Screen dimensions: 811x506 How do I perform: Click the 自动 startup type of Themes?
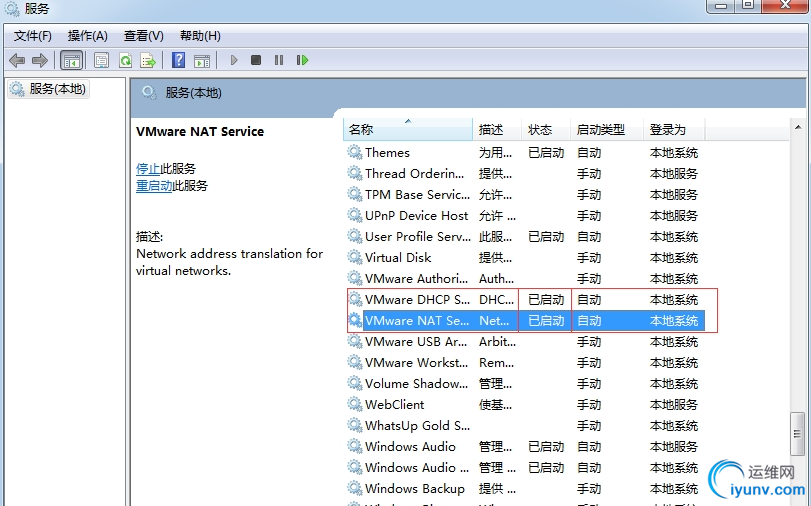click(589, 153)
